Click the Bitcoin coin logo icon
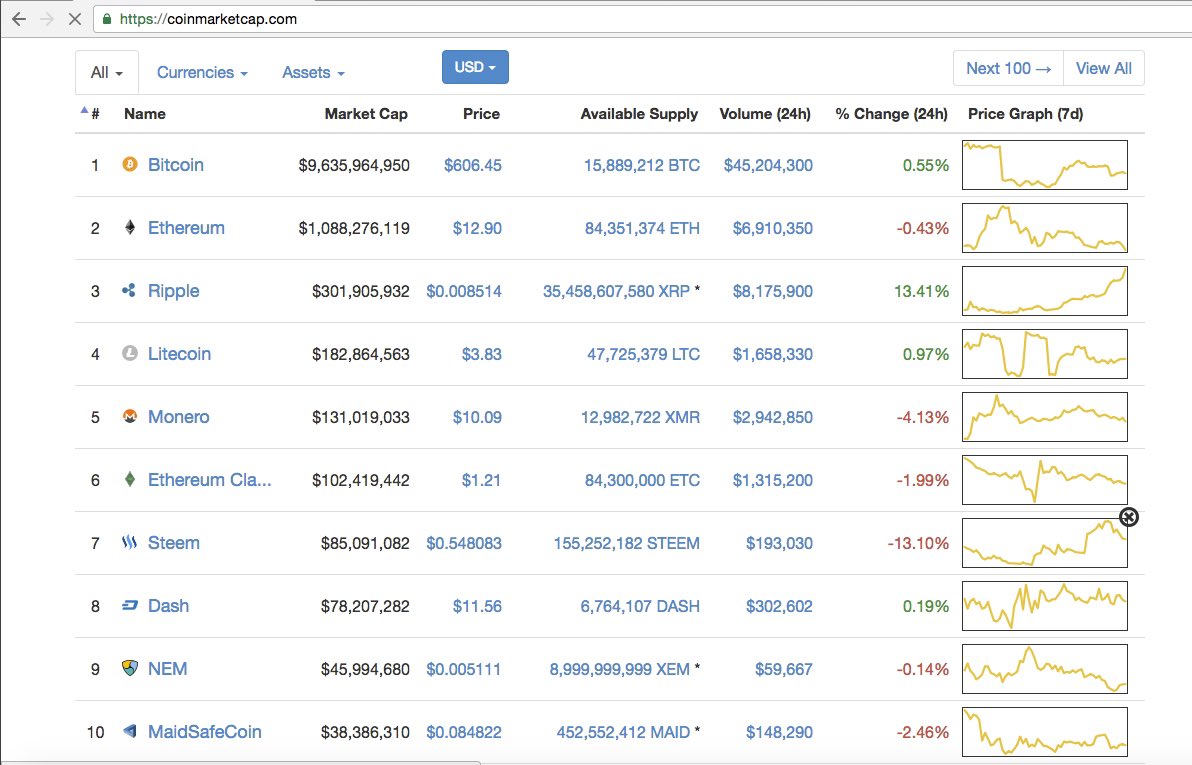The height and width of the screenshot is (765, 1192). pyautogui.click(x=130, y=164)
